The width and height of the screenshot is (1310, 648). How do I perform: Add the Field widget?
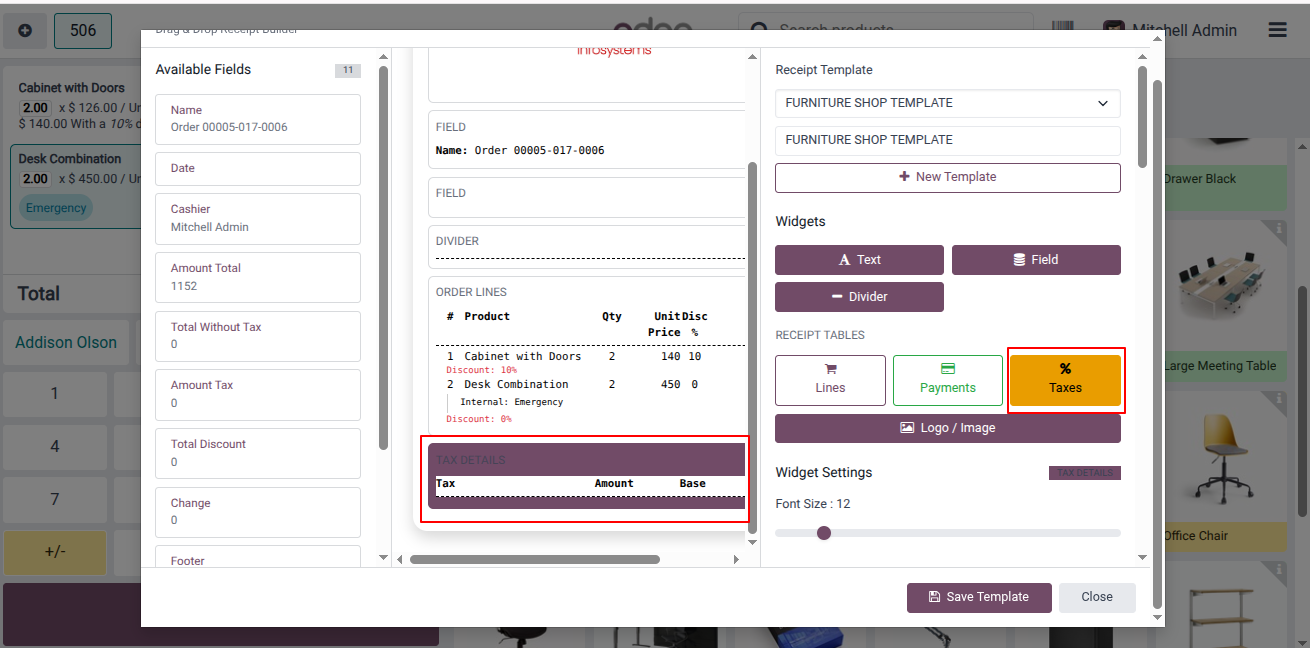click(x=1036, y=260)
